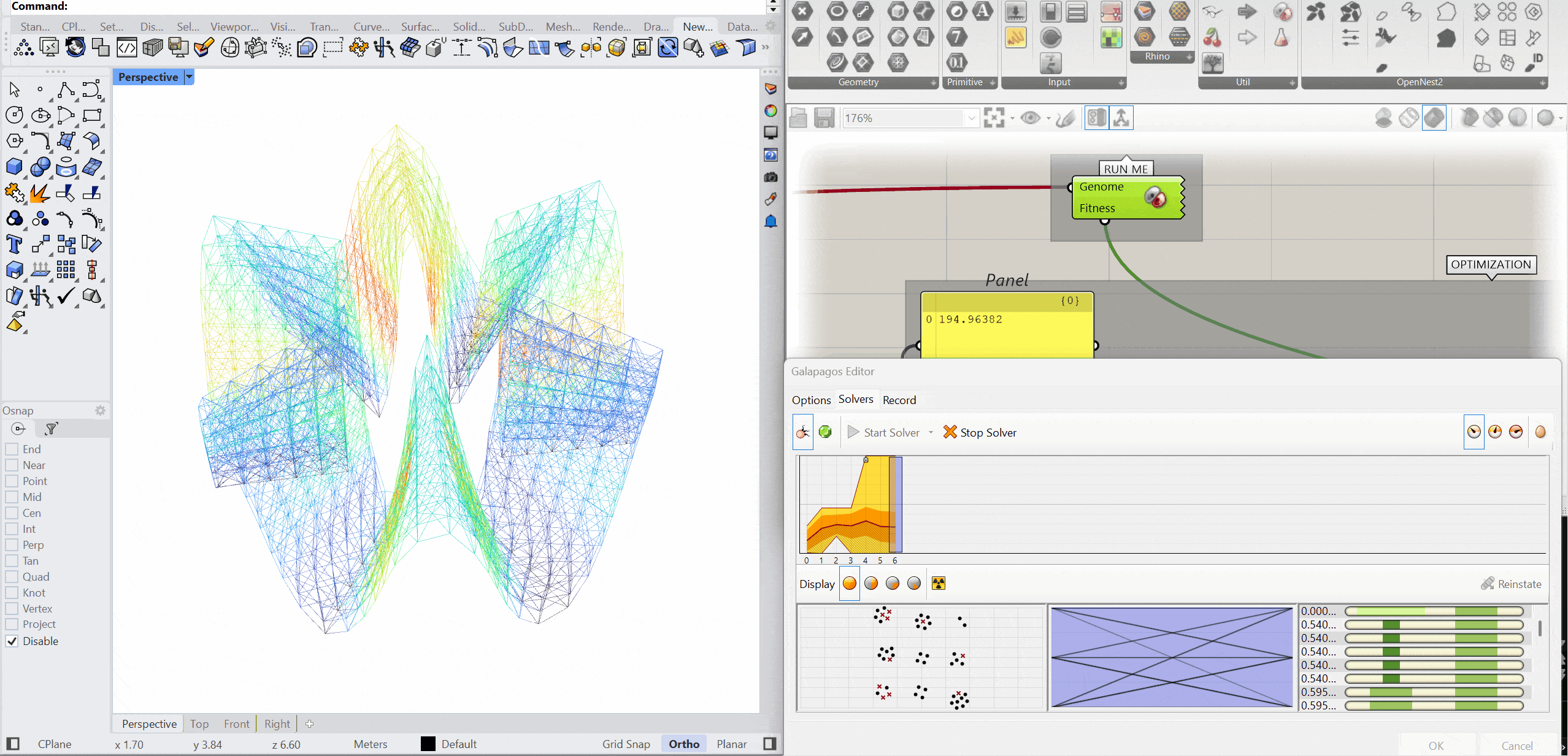Select the pointer selection tool
Viewport: 1568px width, 756px height.
[x=14, y=90]
